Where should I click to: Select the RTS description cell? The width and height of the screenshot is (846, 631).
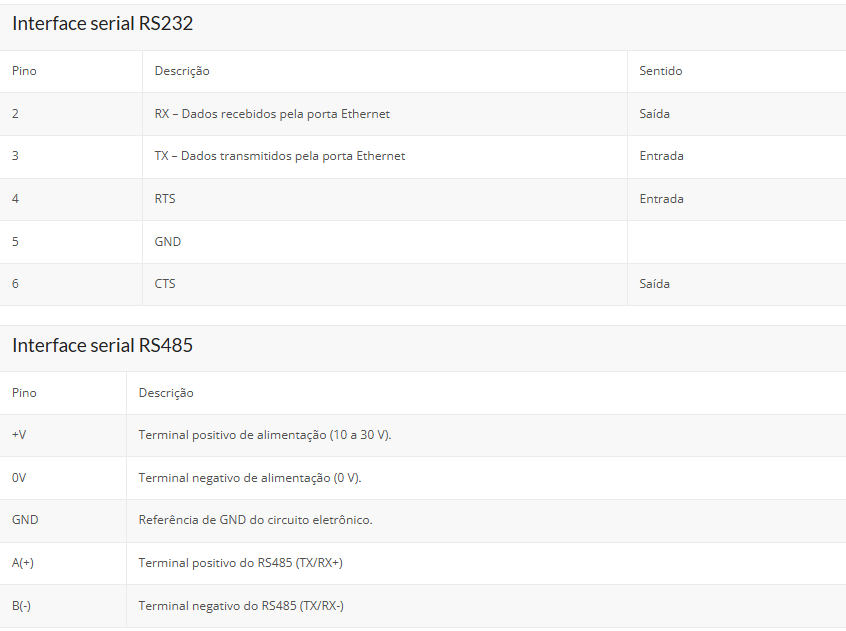click(165, 199)
